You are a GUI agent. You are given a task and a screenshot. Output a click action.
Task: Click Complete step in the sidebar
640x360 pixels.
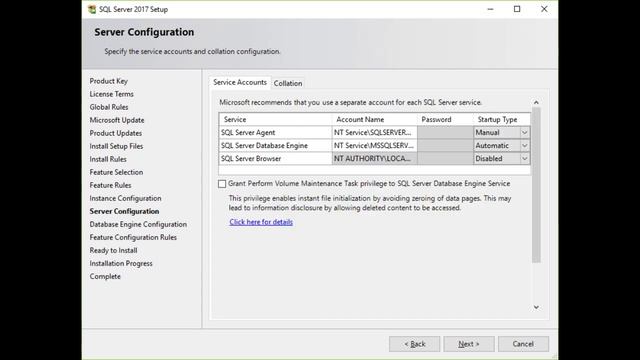105,277
